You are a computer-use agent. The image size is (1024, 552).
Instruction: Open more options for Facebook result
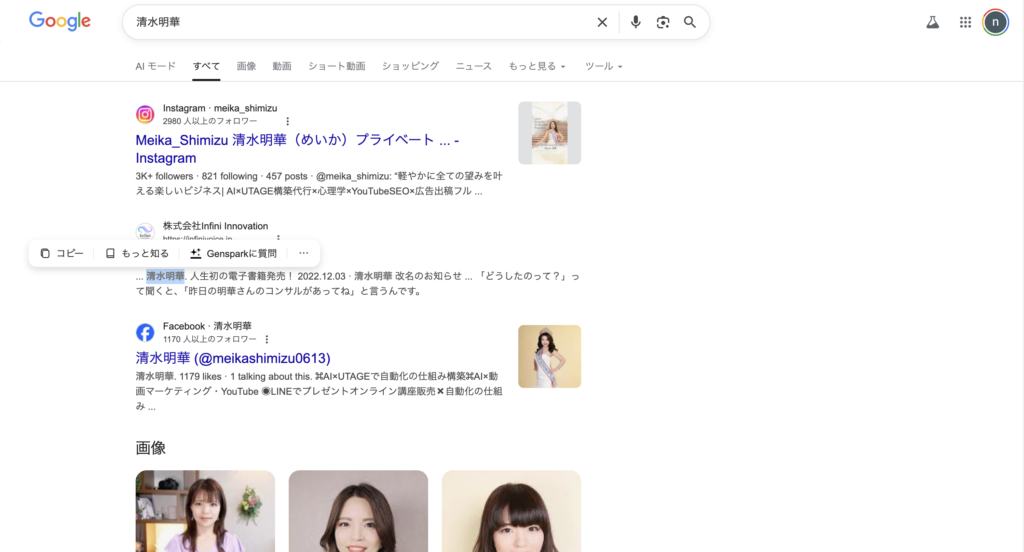click(267, 339)
